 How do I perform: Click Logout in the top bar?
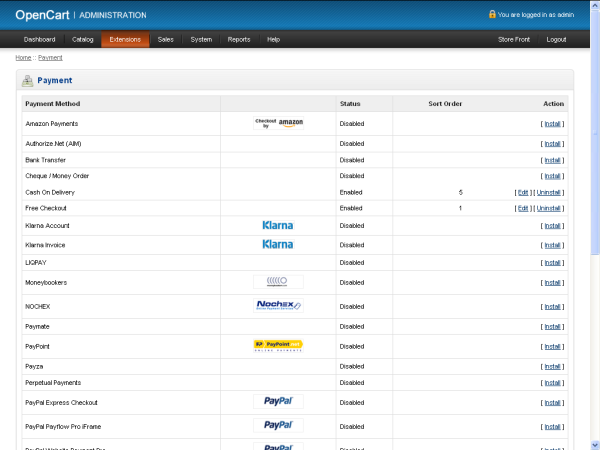click(556, 39)
